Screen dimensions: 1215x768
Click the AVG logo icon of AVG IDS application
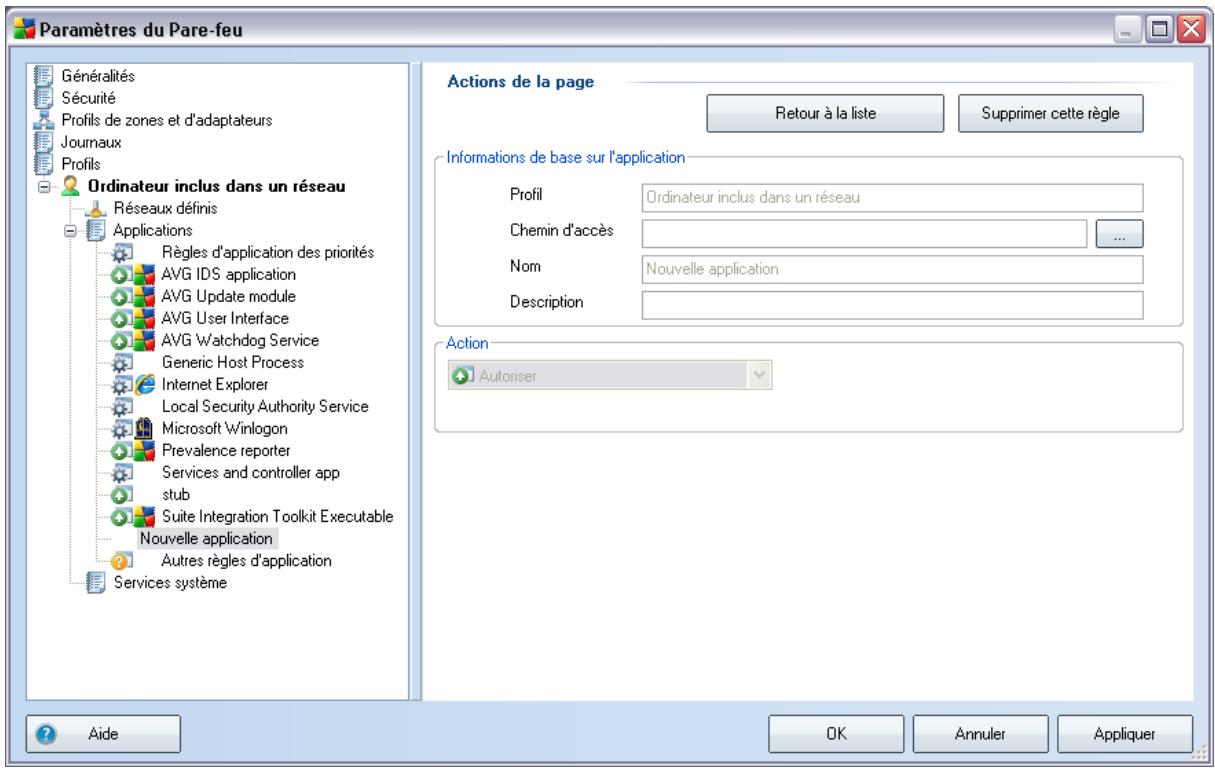coord(145,274)
